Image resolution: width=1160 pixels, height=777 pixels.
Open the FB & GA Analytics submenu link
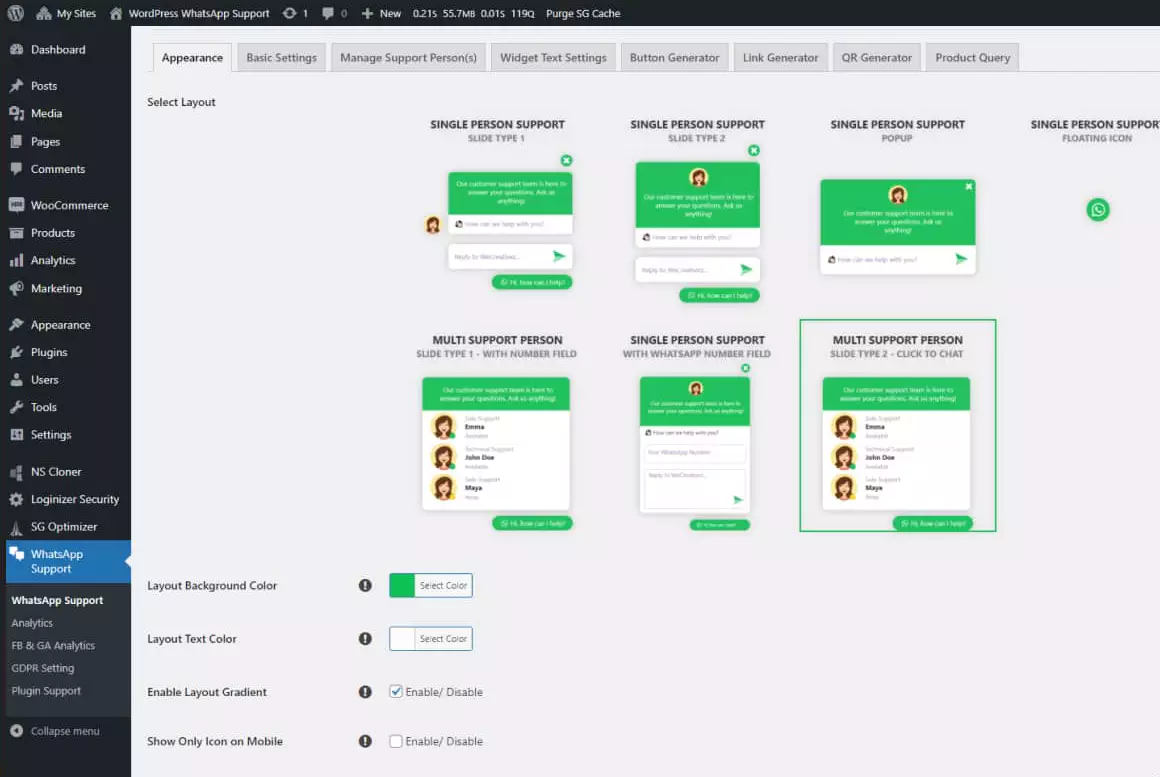click(x=53, y=645)
